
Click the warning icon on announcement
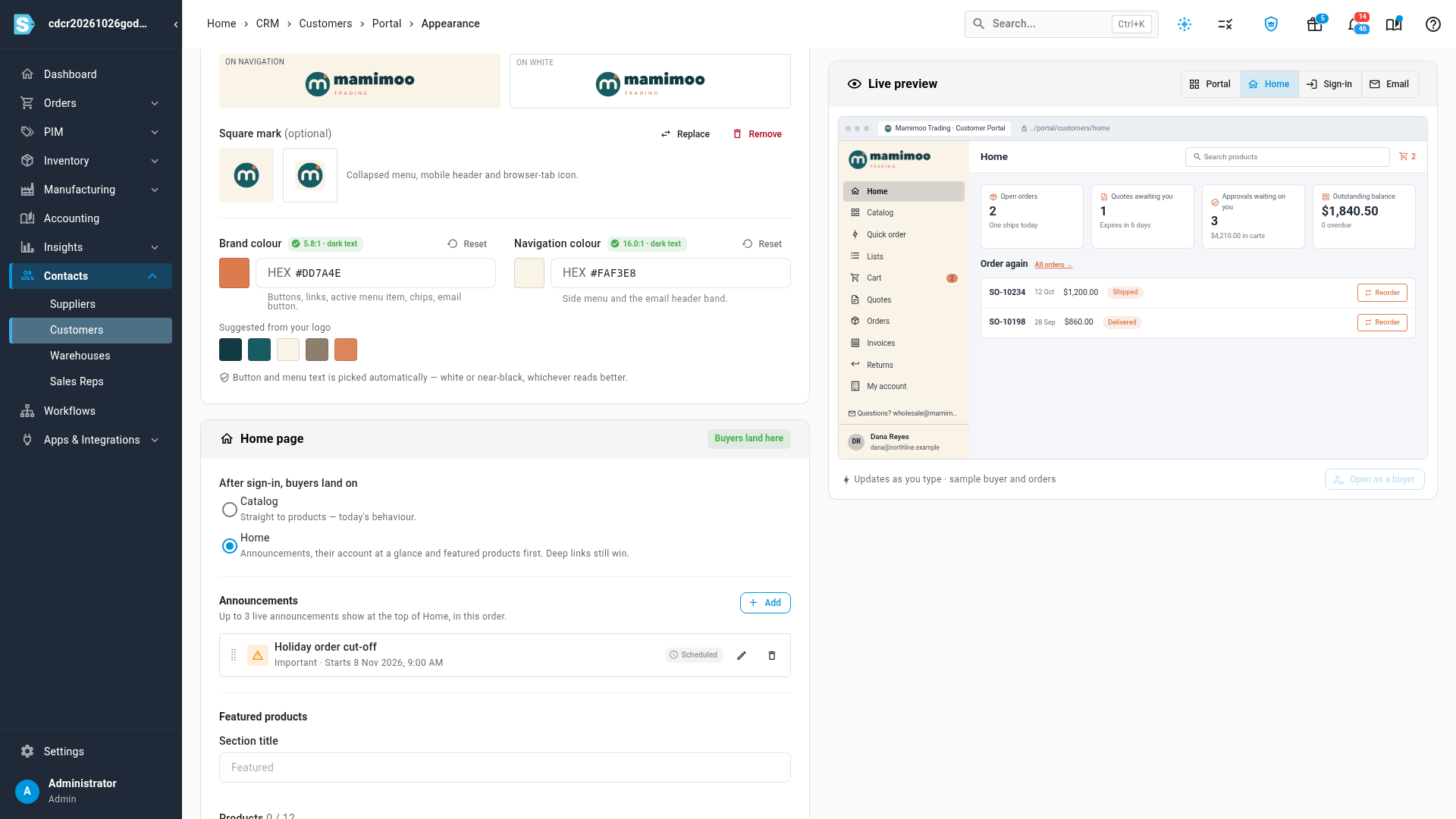click(258, 655)
